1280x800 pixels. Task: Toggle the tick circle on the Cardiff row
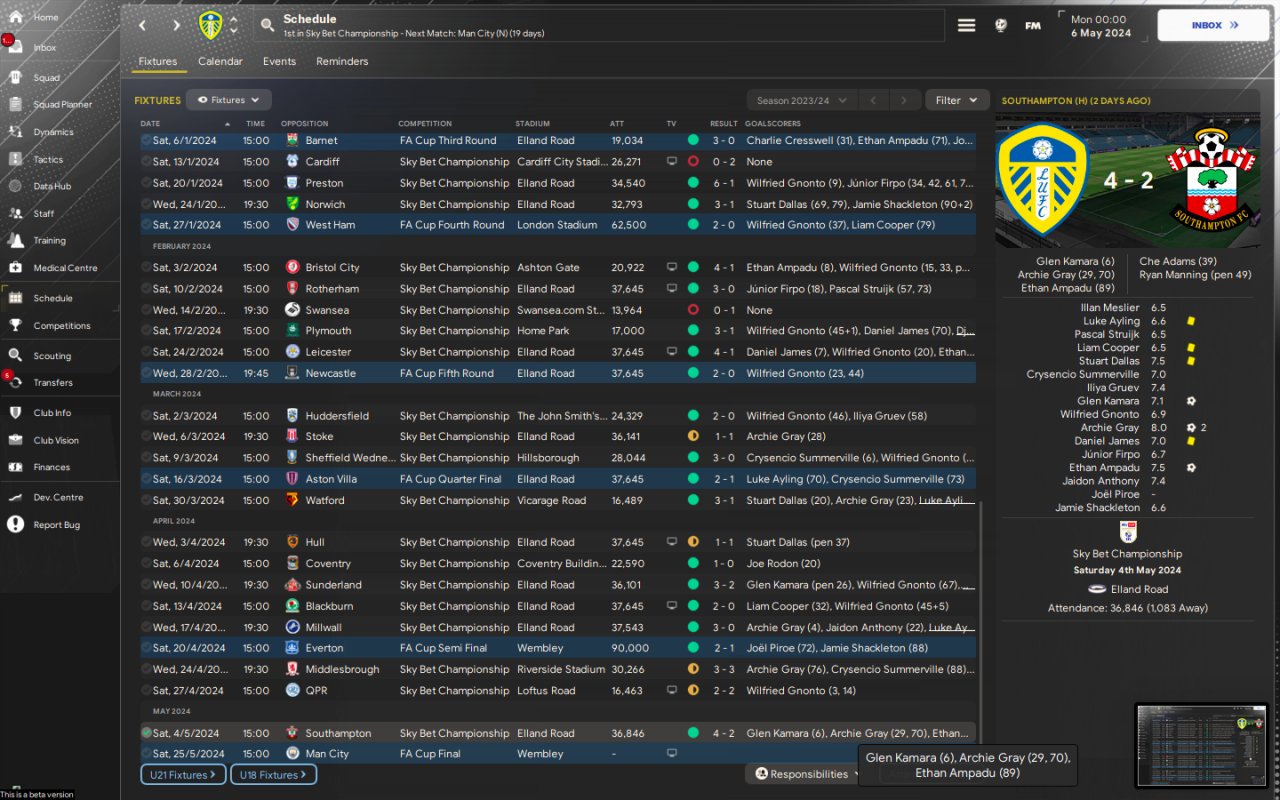pyautogui.click(x=146, y=162)
